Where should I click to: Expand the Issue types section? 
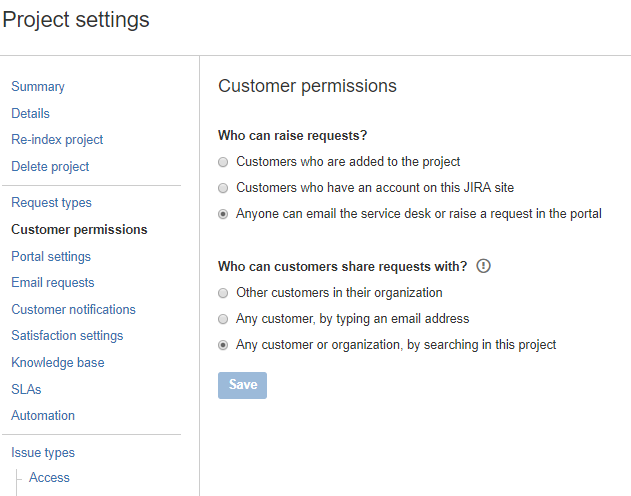[x=43, y=453]
